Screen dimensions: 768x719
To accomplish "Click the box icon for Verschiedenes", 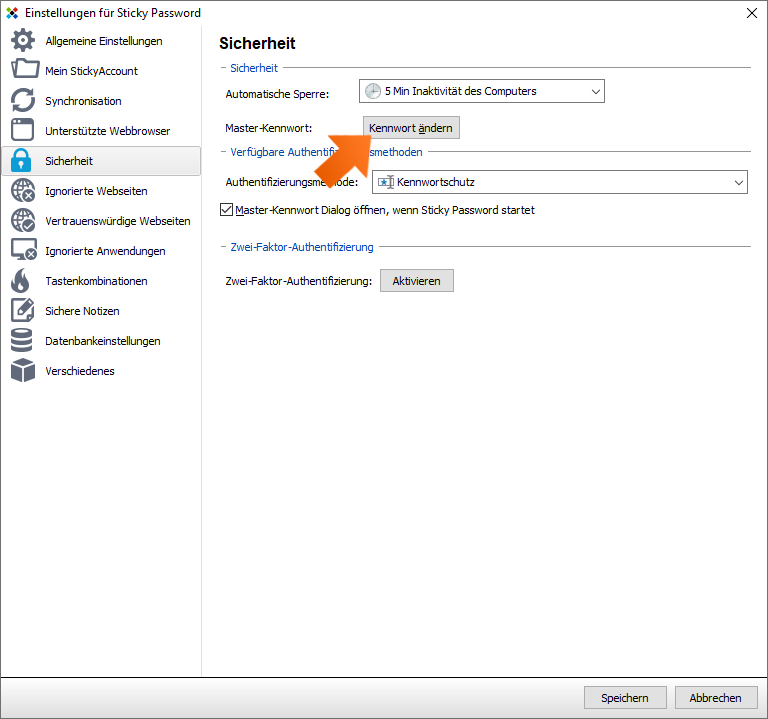I will coord(23,370).
